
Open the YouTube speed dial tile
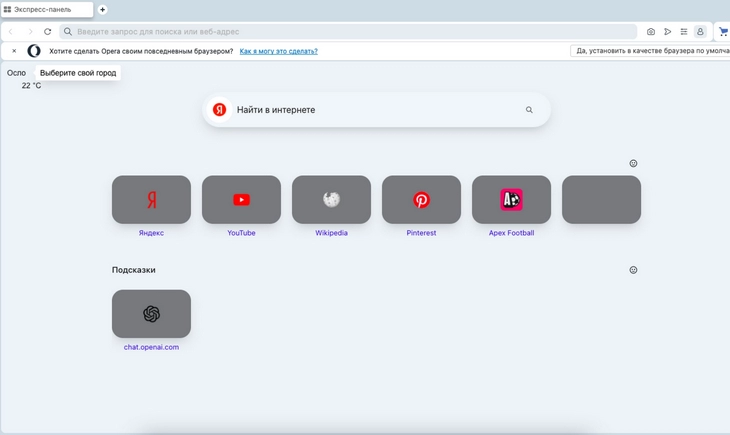pyautogui.click(x=241, y=199)
